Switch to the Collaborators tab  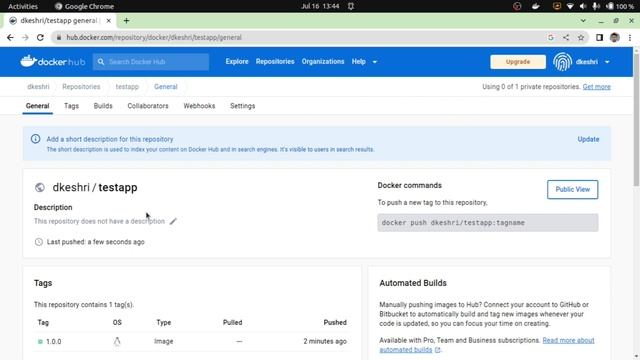[x=148, y=106]
